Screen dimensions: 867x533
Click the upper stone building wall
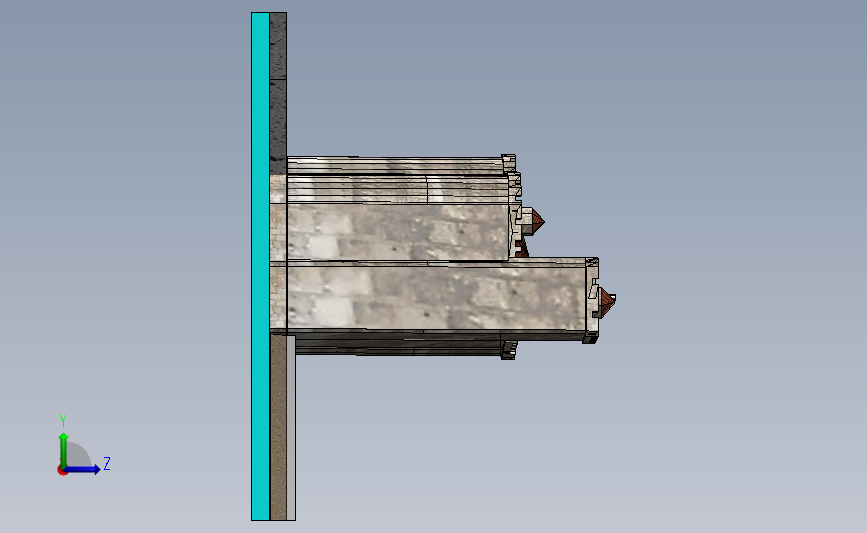click(398, 232)
